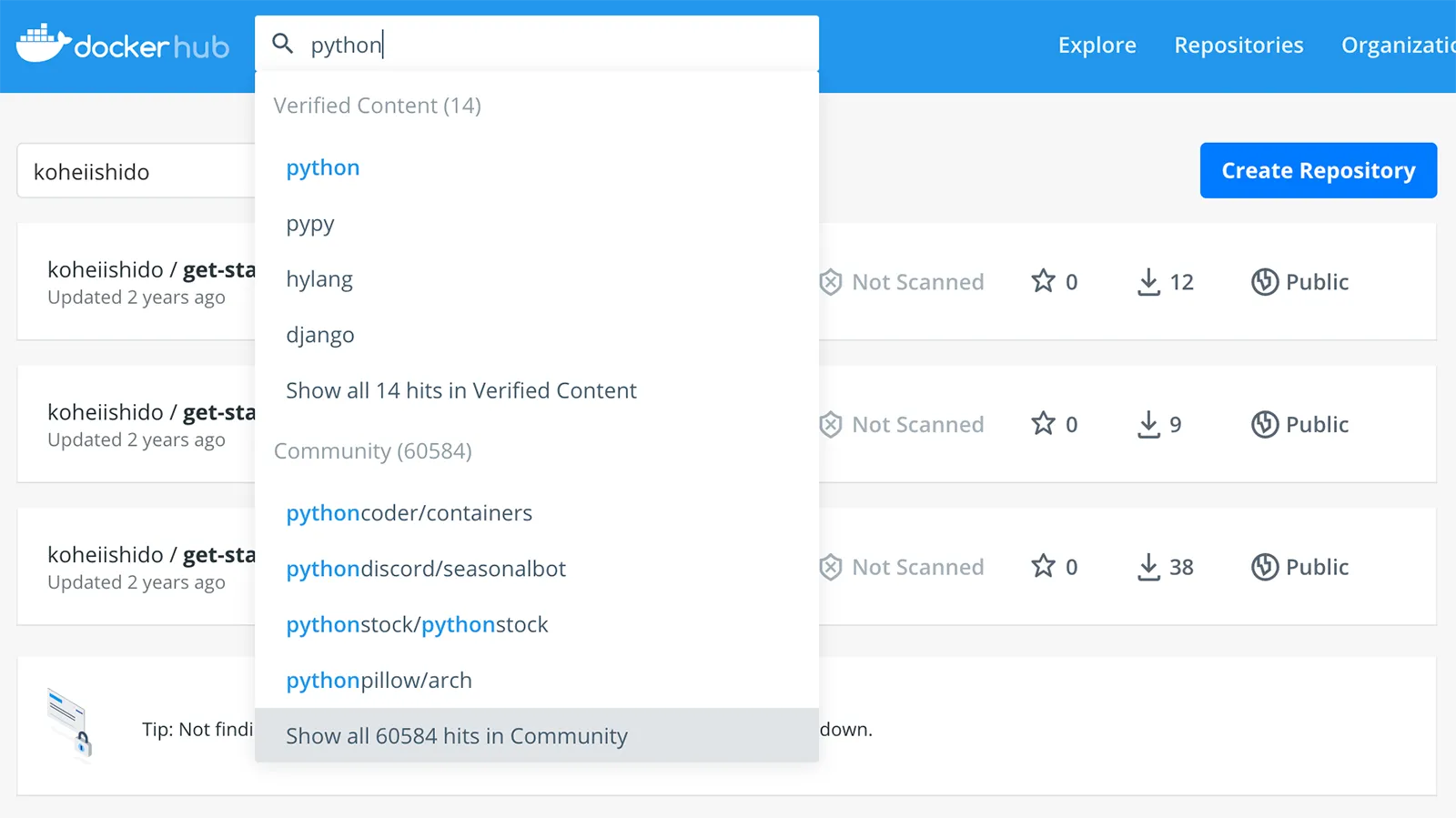
Task: Click the Public globe icon in the 38-downloads row
Action: click(1264, 567)
